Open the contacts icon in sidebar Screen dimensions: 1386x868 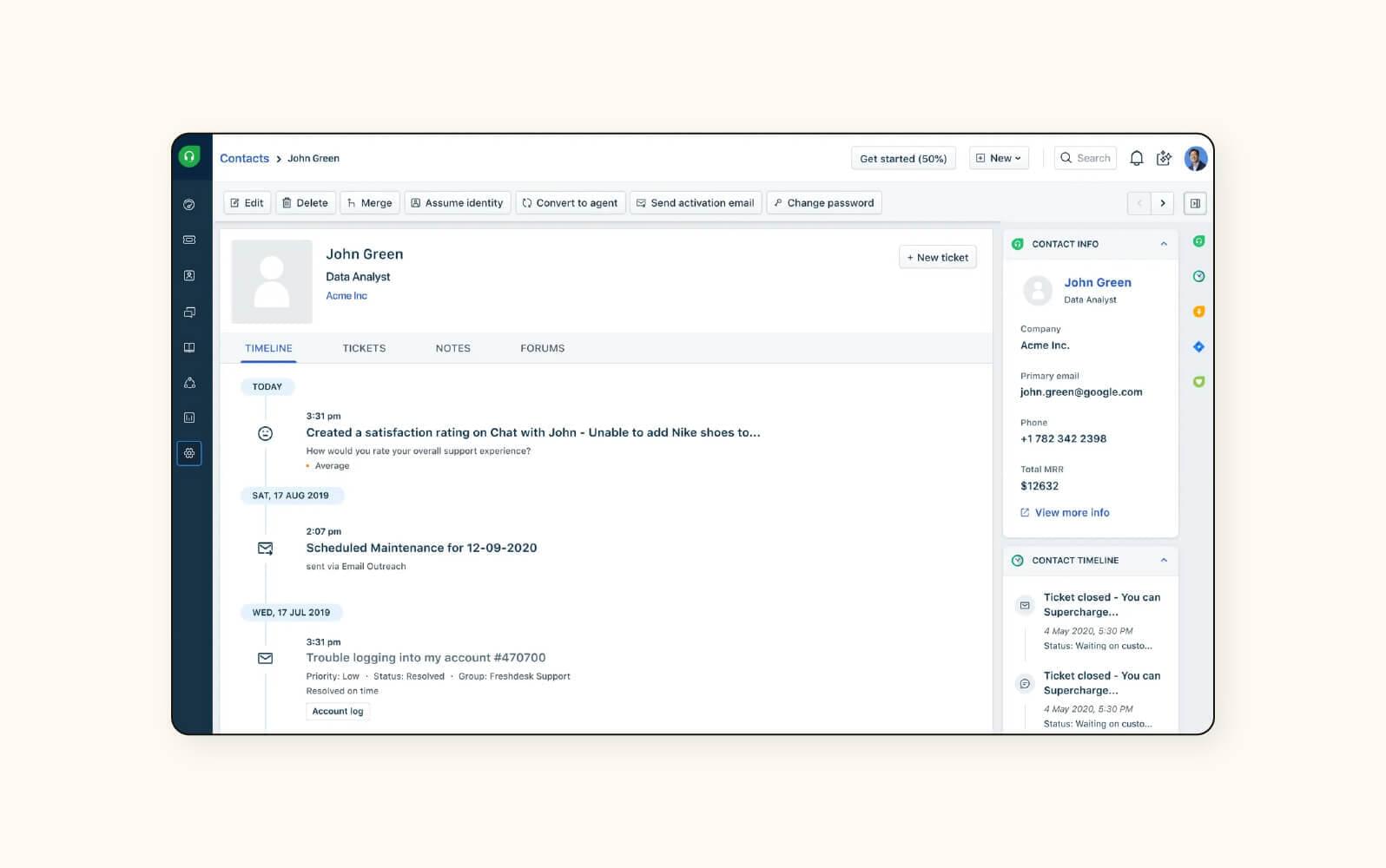(189, 275)
